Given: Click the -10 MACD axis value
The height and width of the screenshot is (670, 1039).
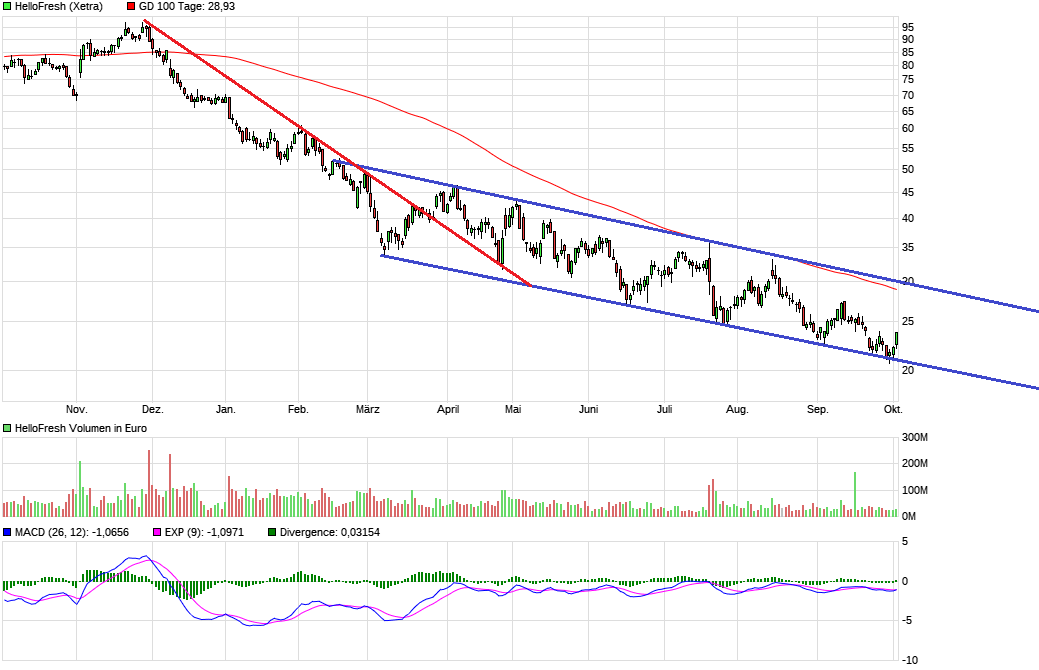Looking at the screenshot, I should tap(910, 660).
